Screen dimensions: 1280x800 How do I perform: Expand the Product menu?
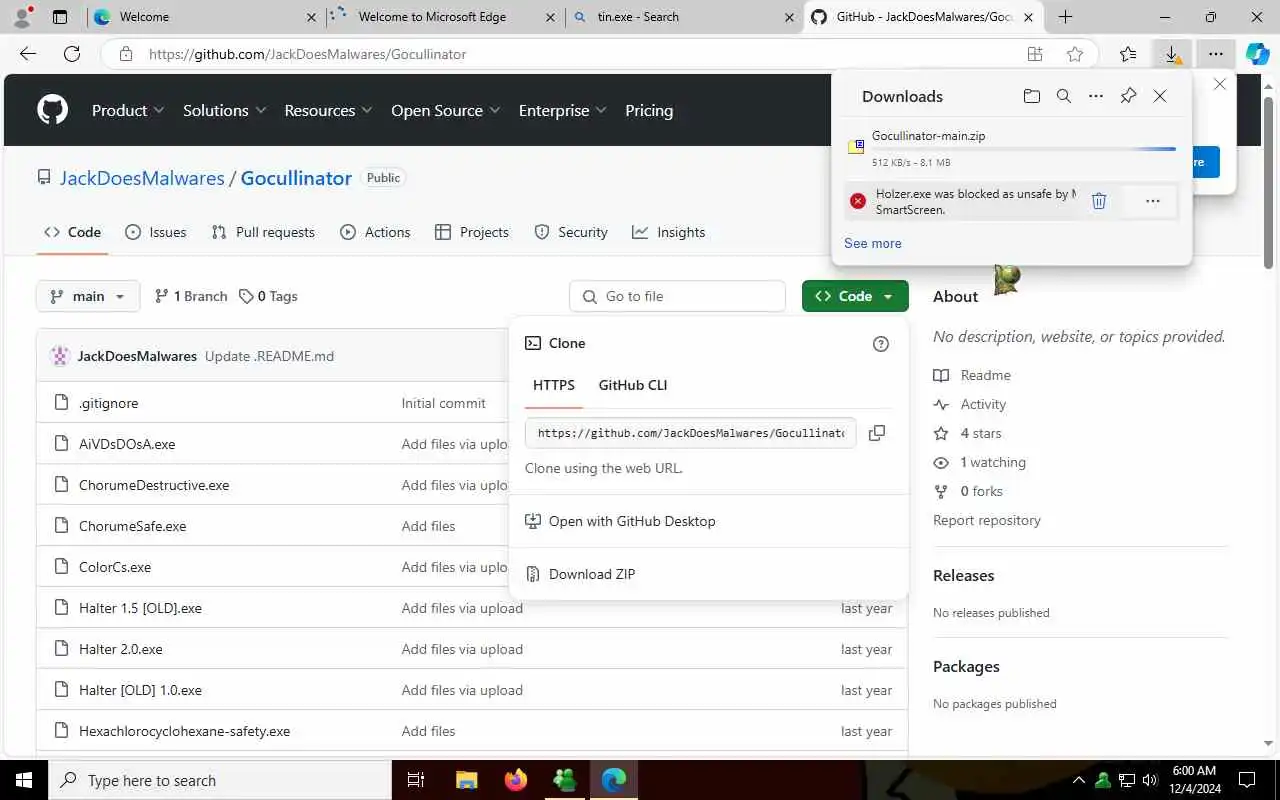[x=128, y=110]
